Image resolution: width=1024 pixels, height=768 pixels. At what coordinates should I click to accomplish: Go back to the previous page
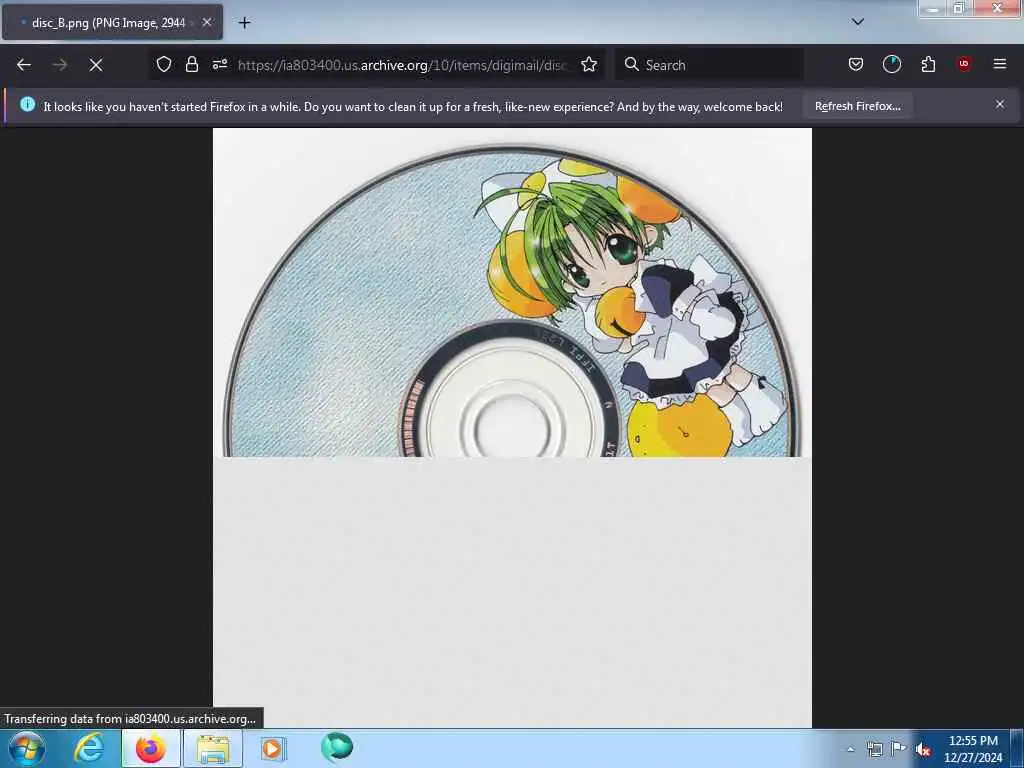[x=24, y=65]
